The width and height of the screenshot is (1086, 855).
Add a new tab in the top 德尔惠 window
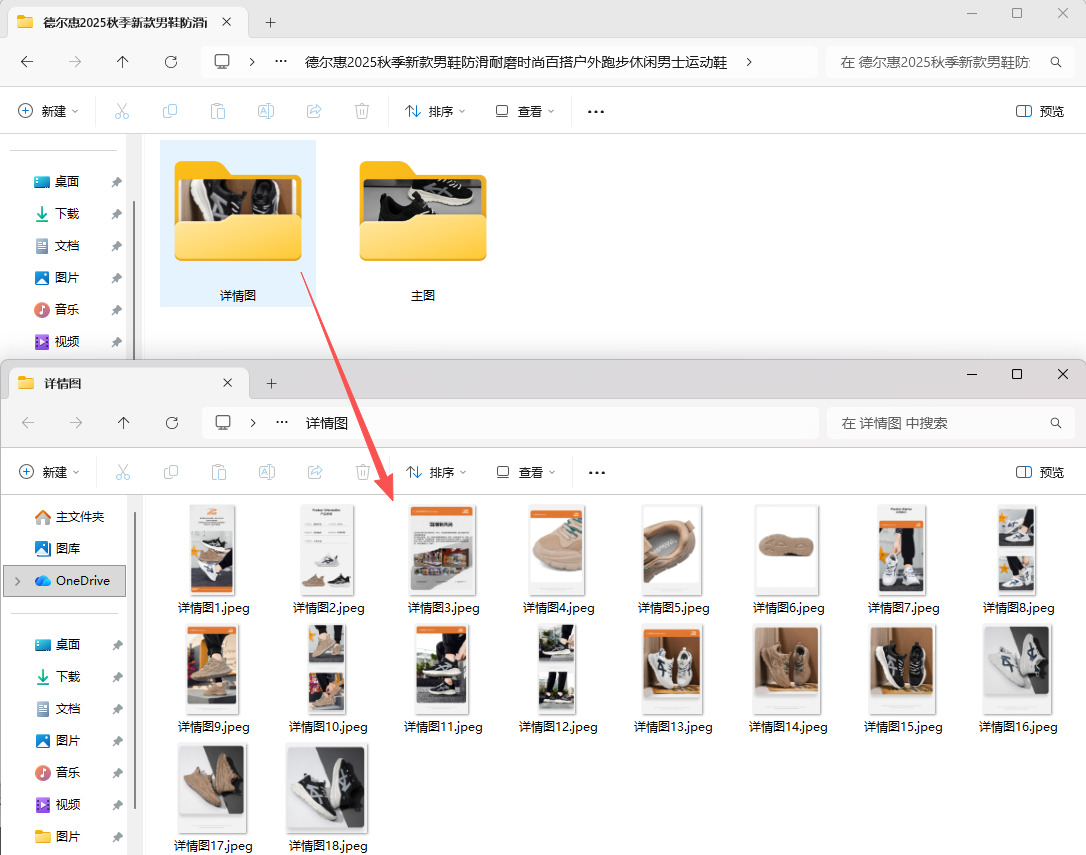click(x=270, y=22)
